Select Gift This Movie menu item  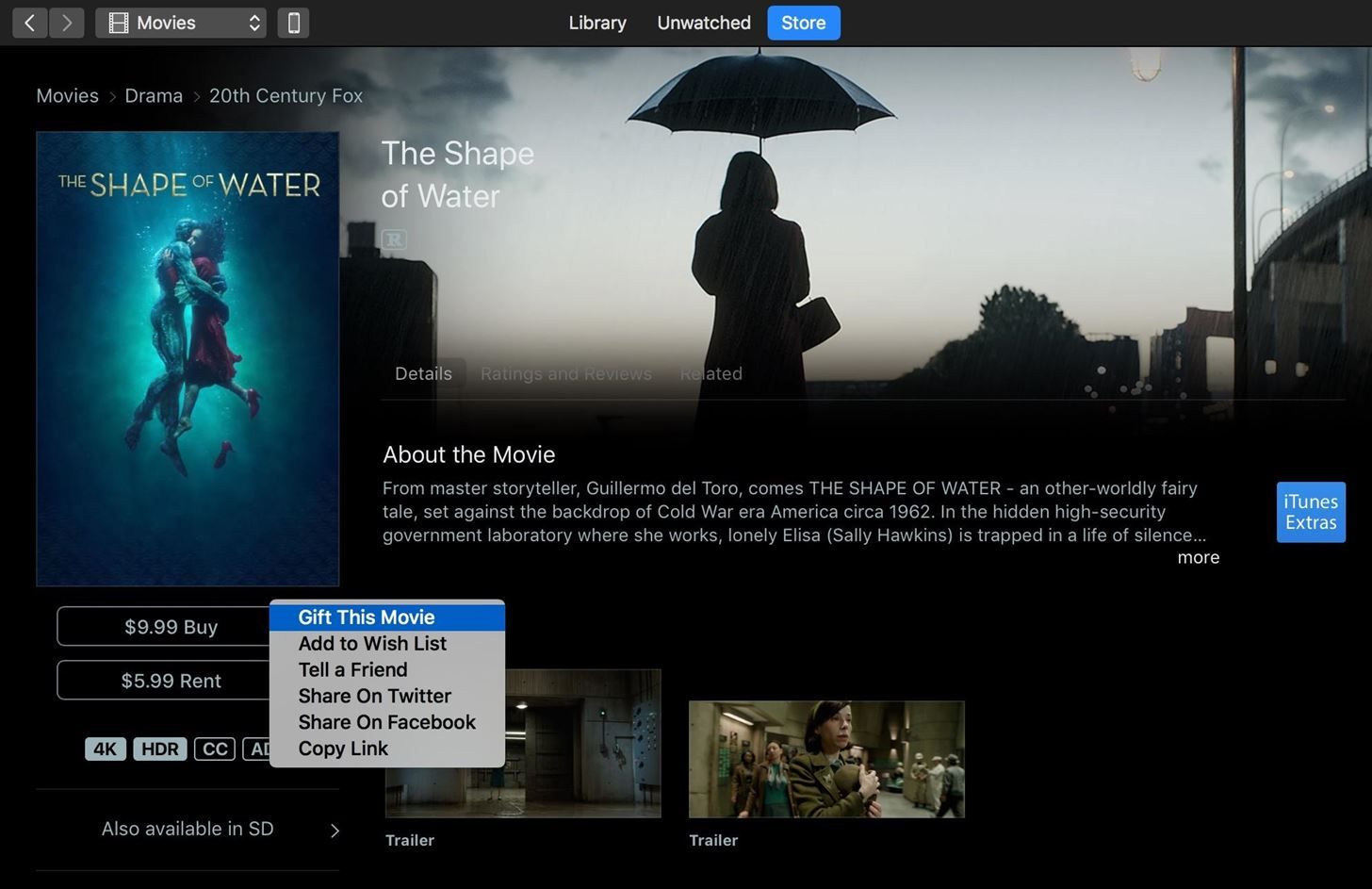[367, 617]
